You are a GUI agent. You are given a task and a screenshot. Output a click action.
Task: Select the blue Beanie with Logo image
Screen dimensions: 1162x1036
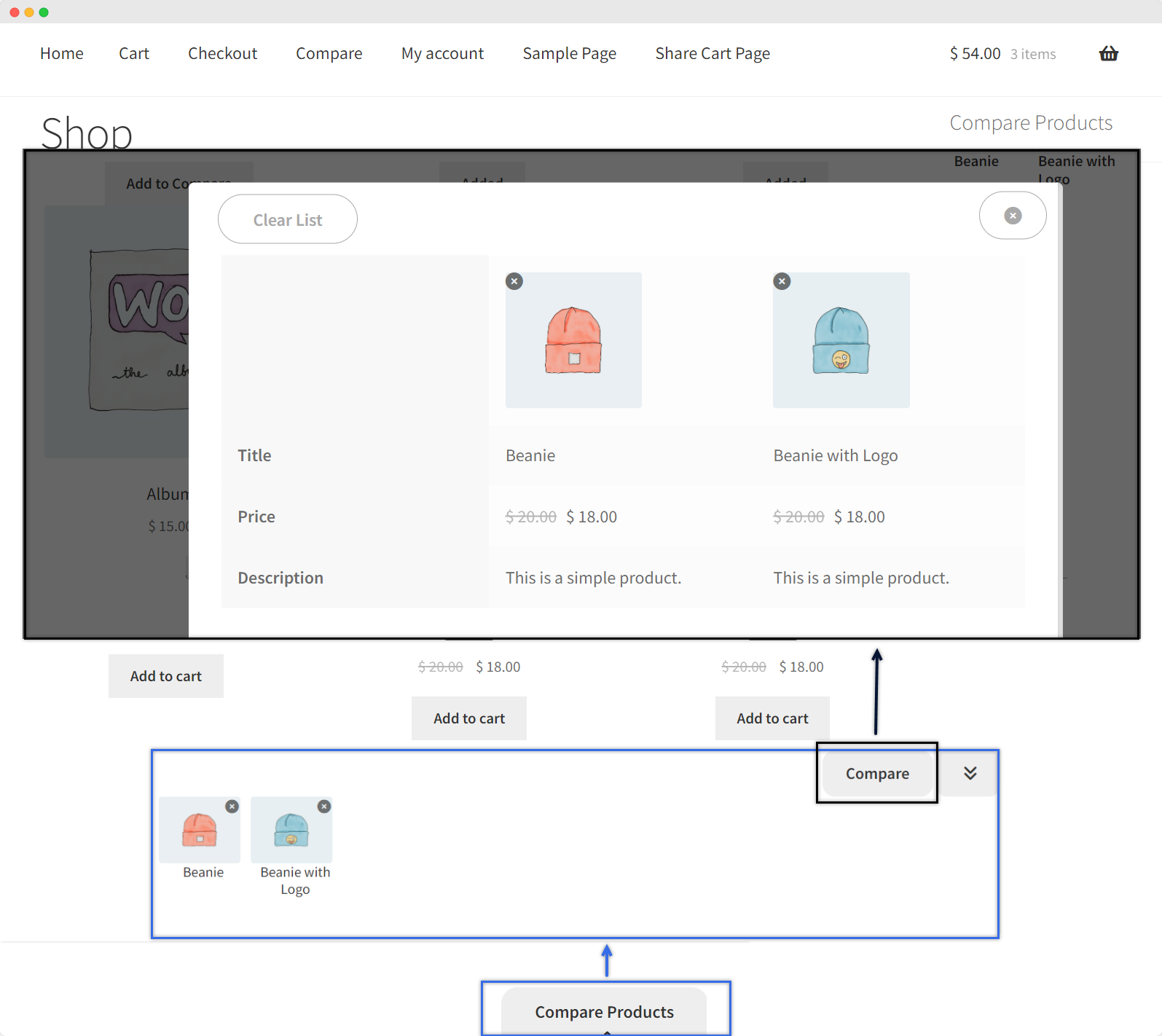[841, 340]
